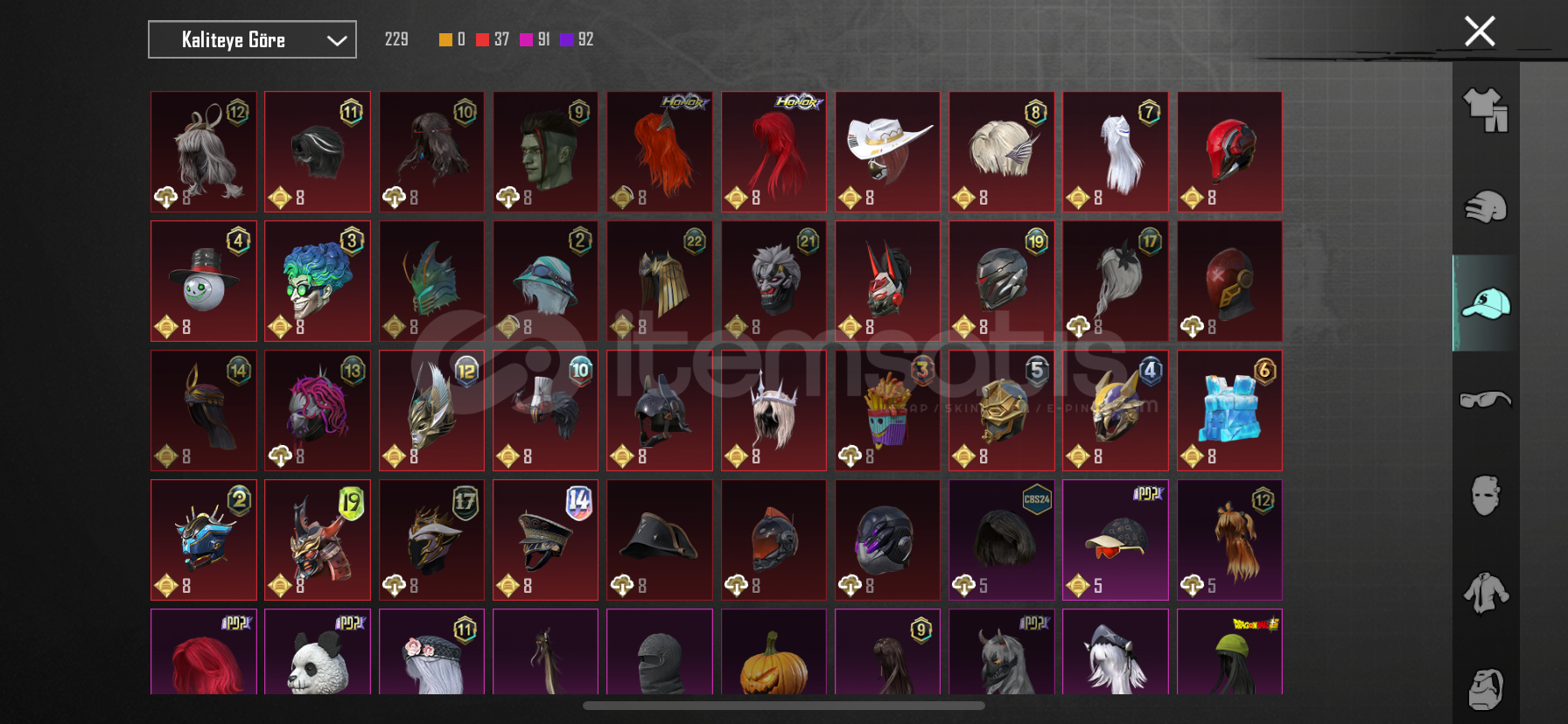Open the jacket category icon
Image resolution: width=1568 pixels, height=724 pixels.
pyautogui.click(x=1485, y=593)
